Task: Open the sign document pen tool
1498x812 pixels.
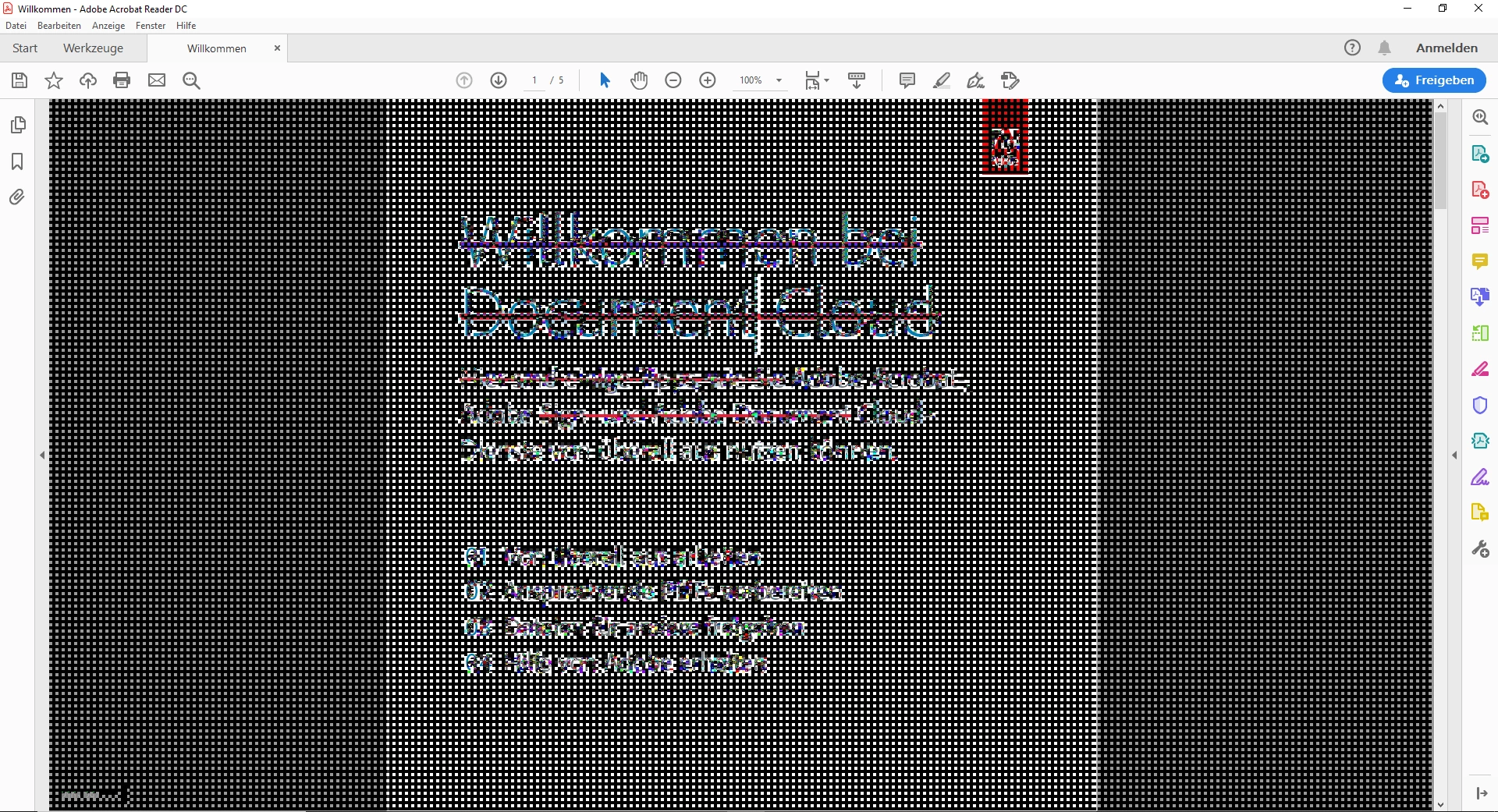Action: coord(975,80)
